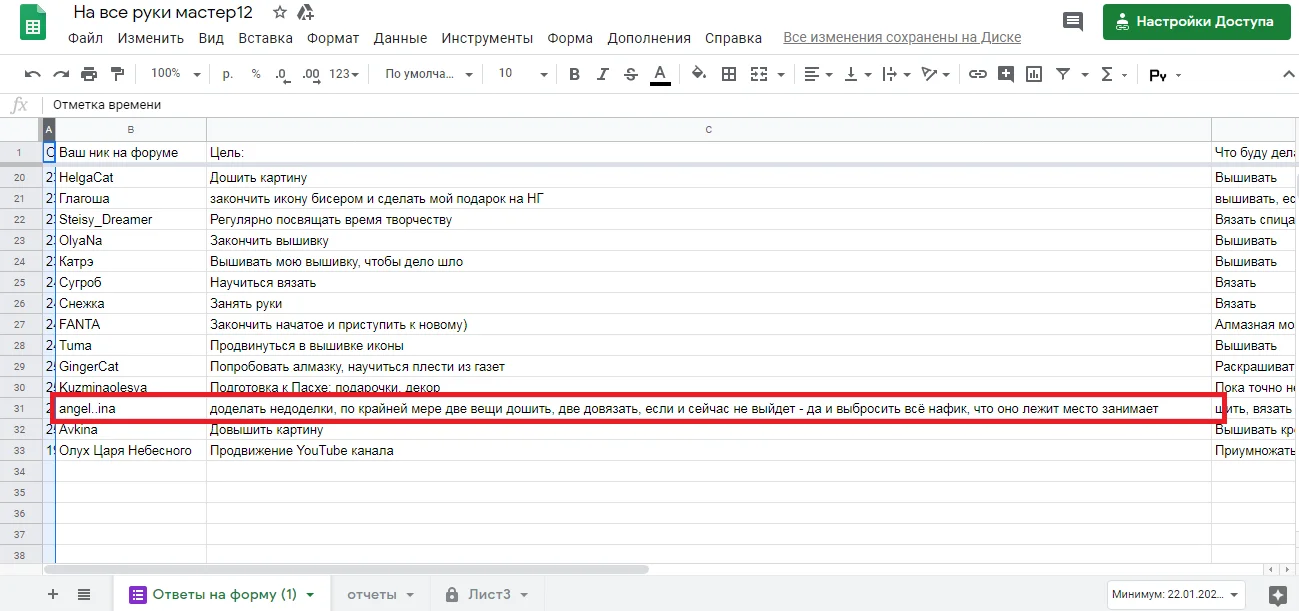Toggle strikethrough formatting
The image size is (1299, 611).
click(x=630, y=74)
